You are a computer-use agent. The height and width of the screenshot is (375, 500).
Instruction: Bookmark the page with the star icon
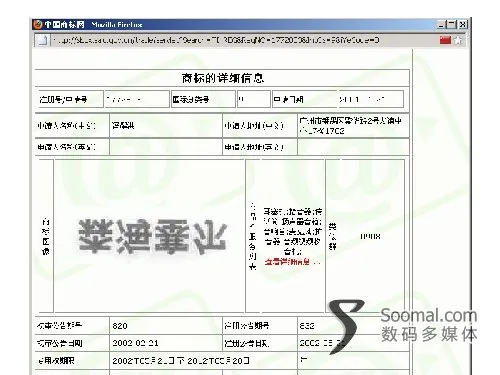[x=458, y=40]
